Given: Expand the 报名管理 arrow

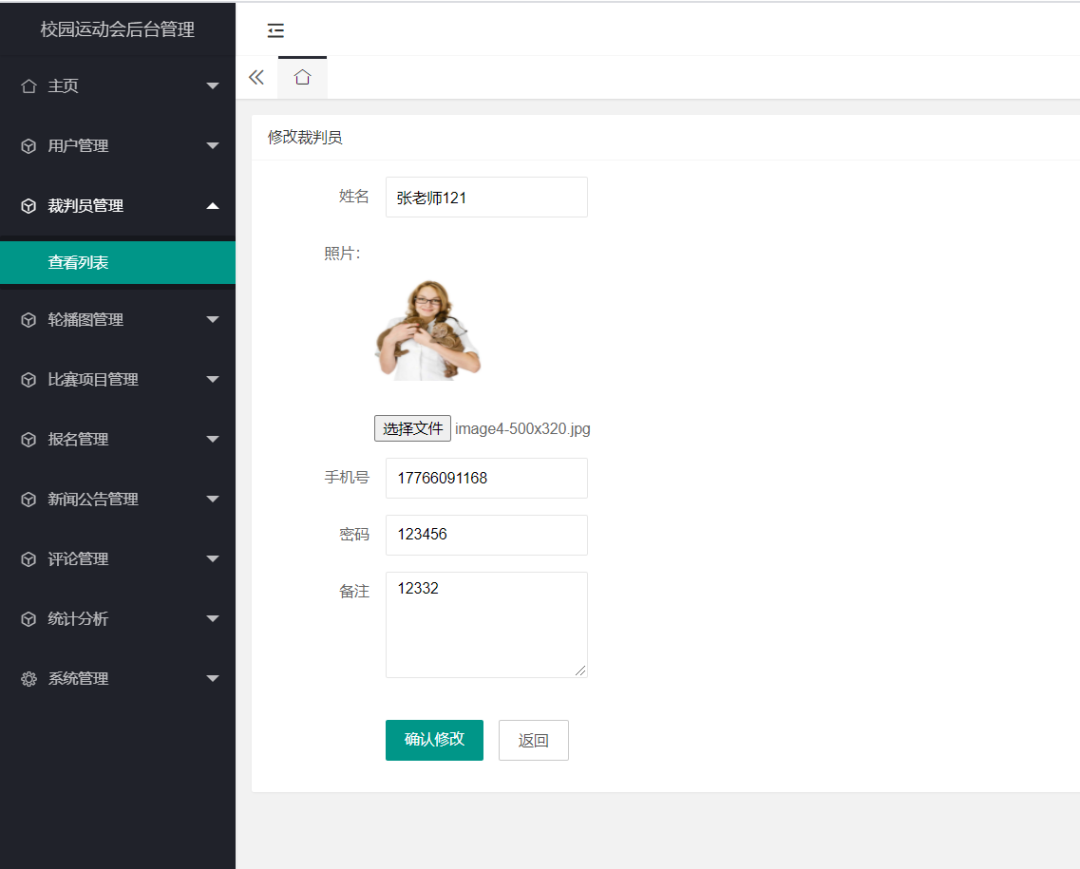Looking at the screenshot, I should click(x=213, y=439).
